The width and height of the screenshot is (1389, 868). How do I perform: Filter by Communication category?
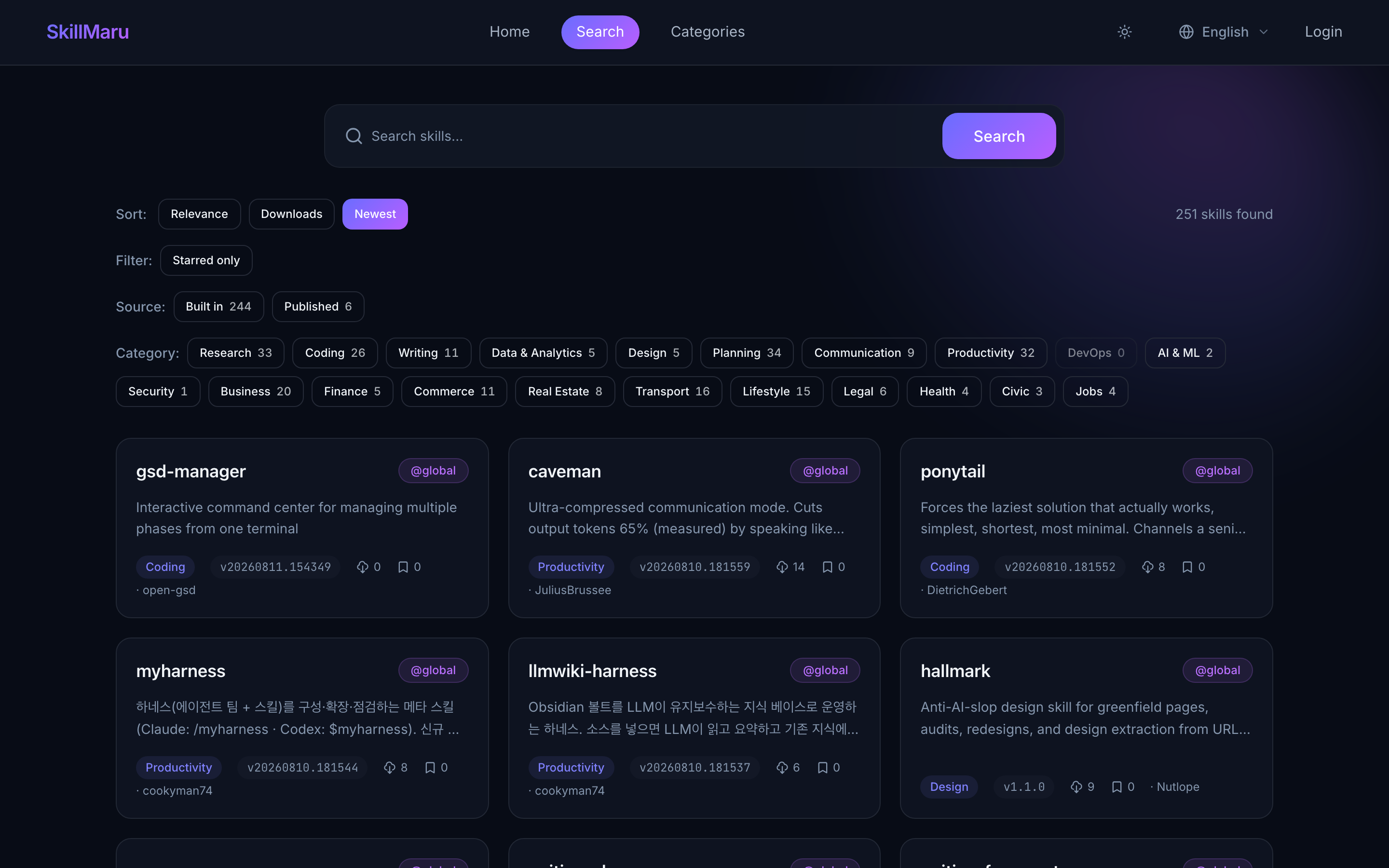pos(864,353)
